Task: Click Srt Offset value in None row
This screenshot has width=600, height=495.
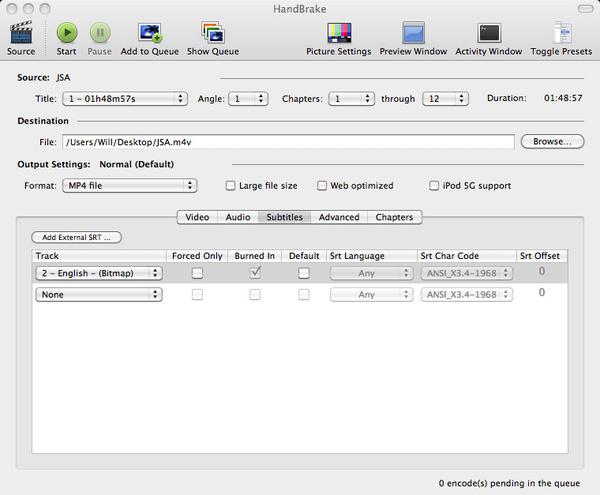Action: point(542,293)
